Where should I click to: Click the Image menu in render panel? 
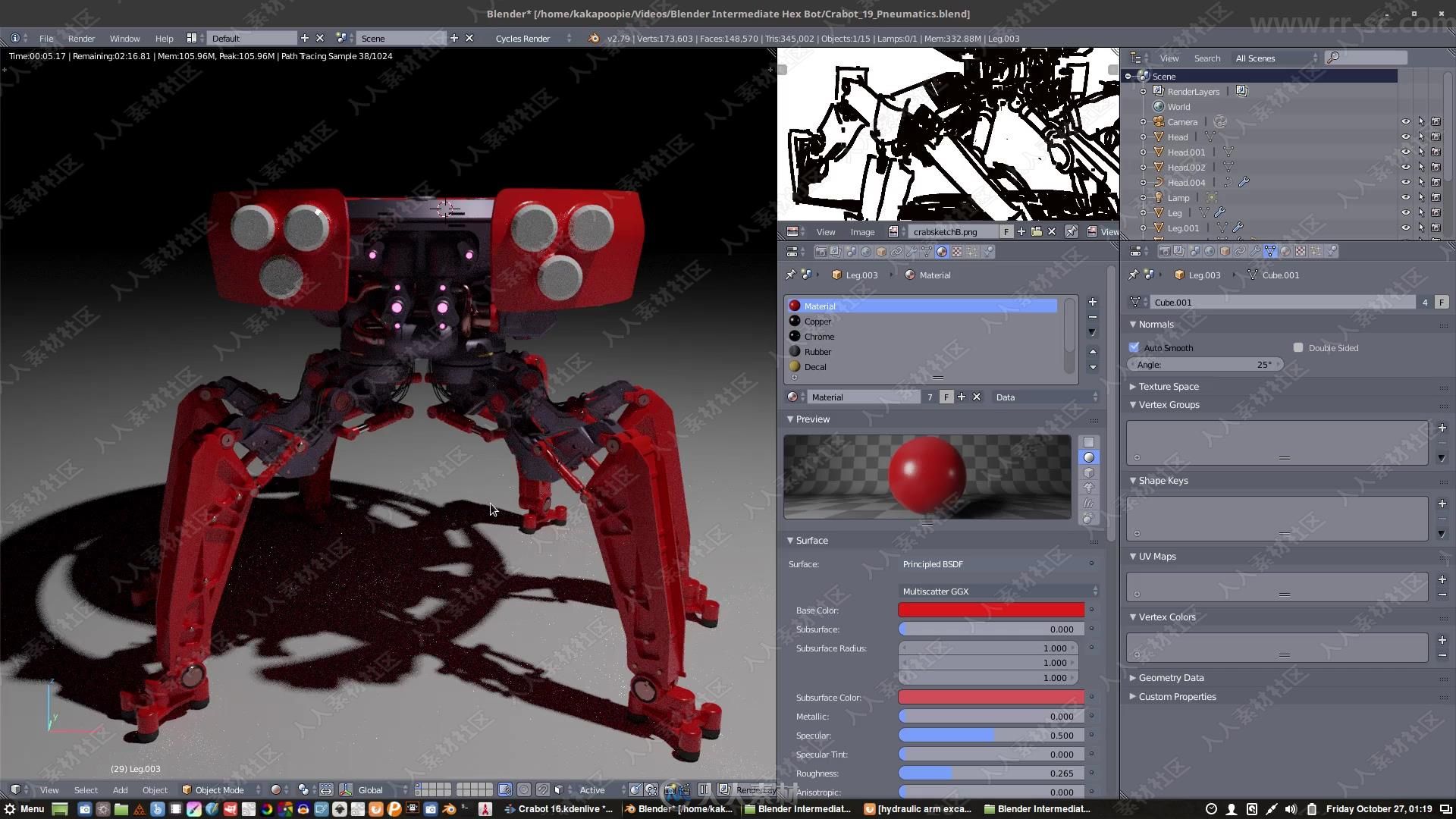[x=862, y=232]
